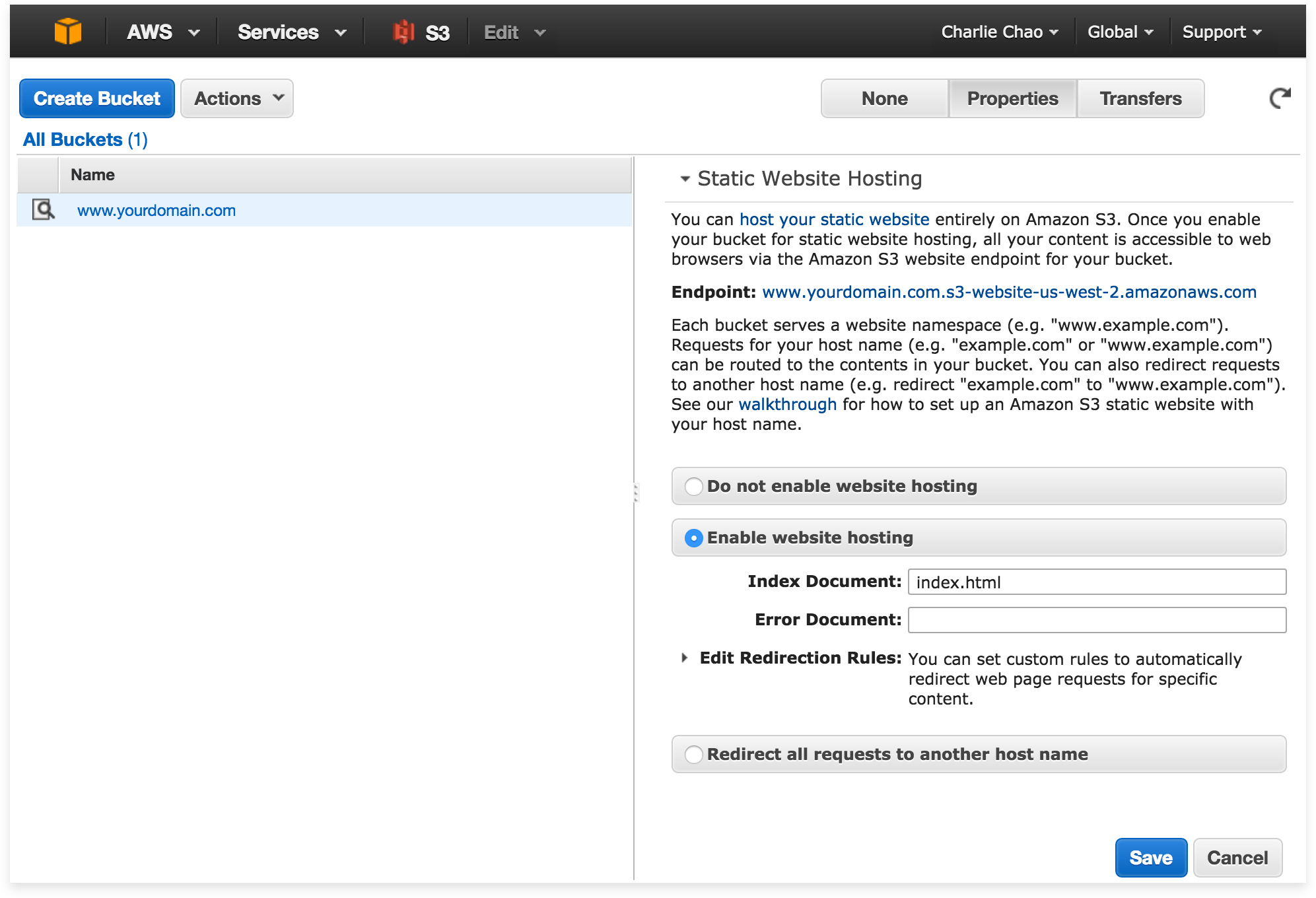Open the website endpoint link
The height and width of the screenshot is (898, 1316).
(x=1009, y=292)
